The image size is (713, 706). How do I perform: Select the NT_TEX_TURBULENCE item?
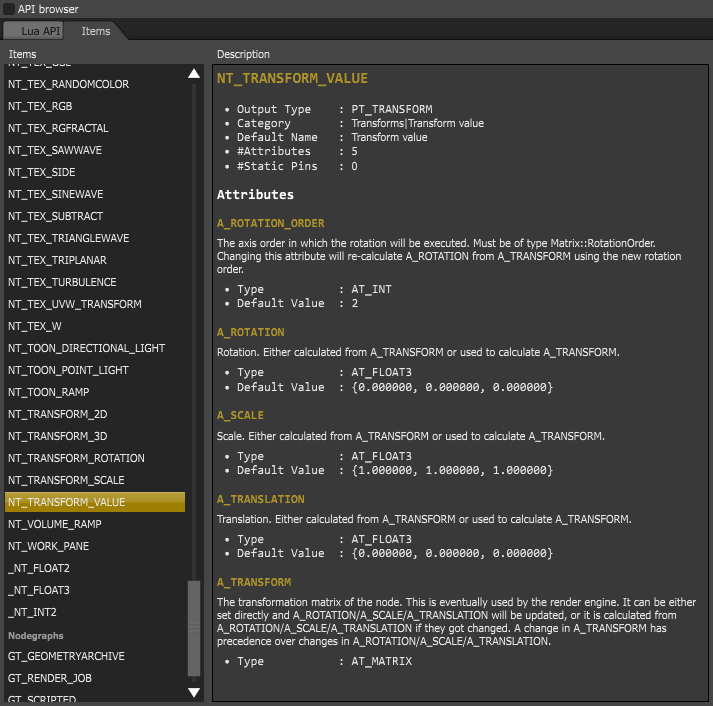[x=62, y=282]
